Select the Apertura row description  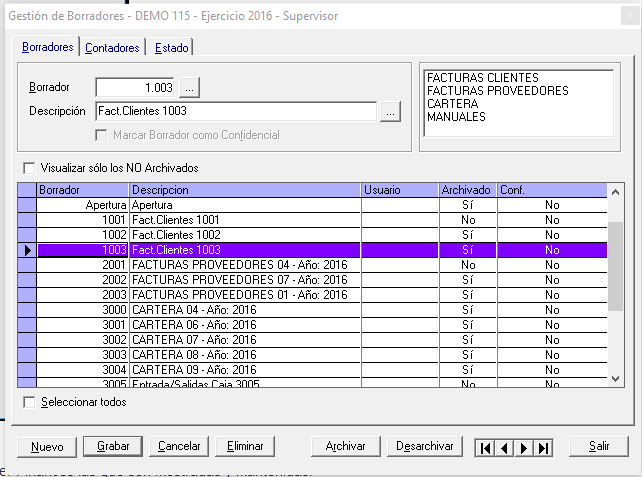pyautogui.click(x=245, y=205)
